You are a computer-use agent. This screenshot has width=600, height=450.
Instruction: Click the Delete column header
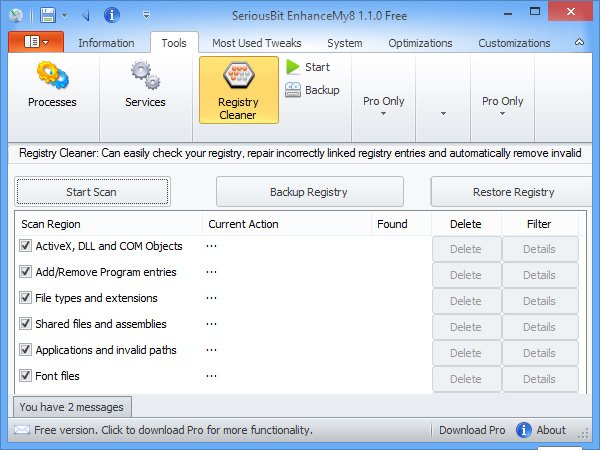tap(466, 224)
